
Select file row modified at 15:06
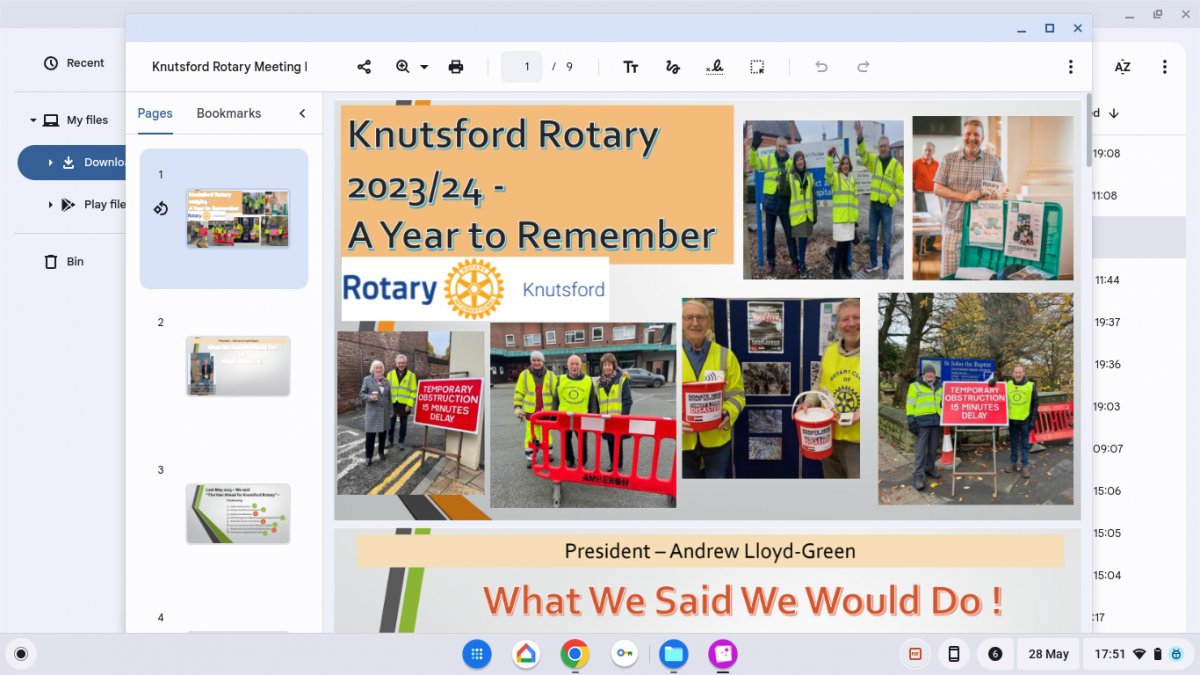pos(1140,491)
